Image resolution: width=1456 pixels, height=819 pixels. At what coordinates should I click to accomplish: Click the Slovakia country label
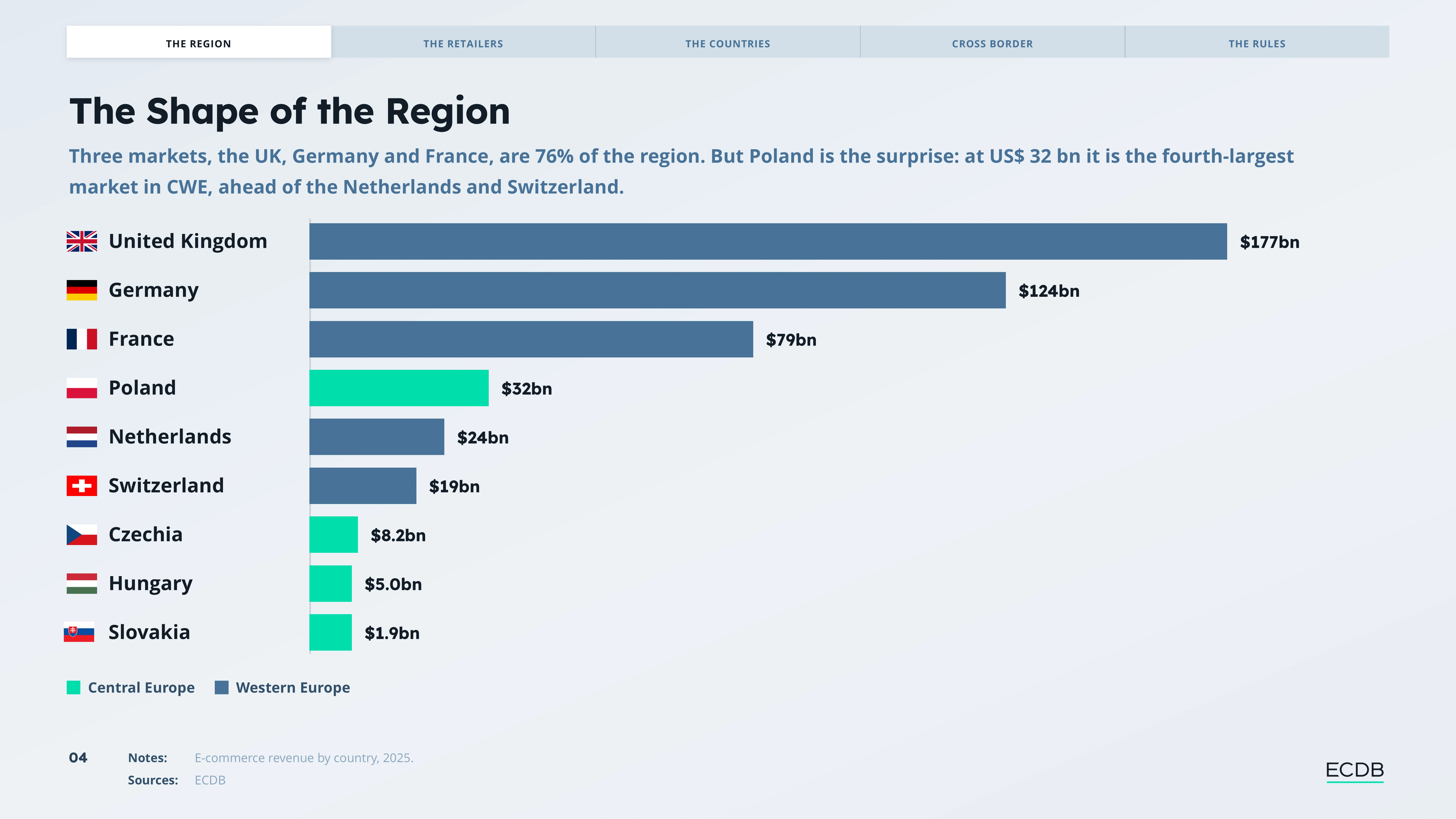pos(149,632)
